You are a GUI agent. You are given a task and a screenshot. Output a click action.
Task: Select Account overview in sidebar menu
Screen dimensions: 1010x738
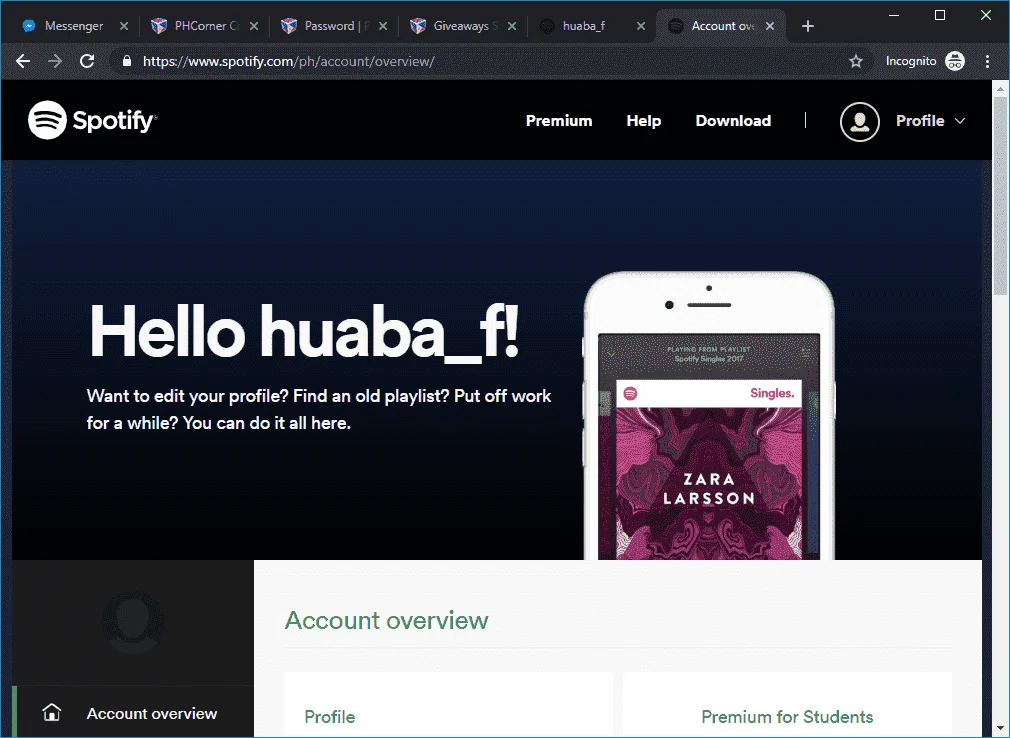coord(133,712)
